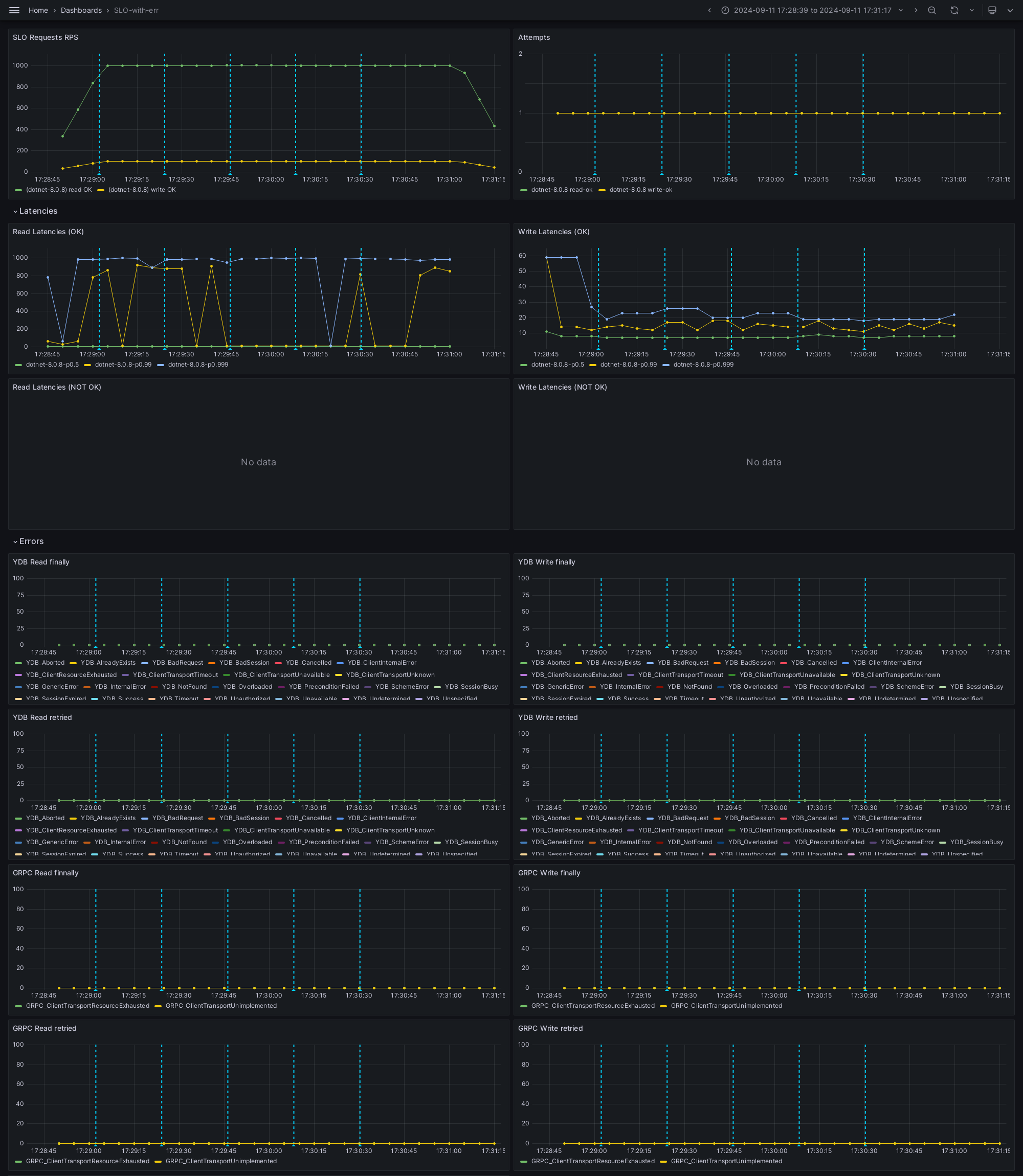Toggle GRPC_ClientTransportResourceExhausted in GRPC Read finnally legend
The width and height of the screenshot is (1023, 1176).
[x=87, y=1006]
